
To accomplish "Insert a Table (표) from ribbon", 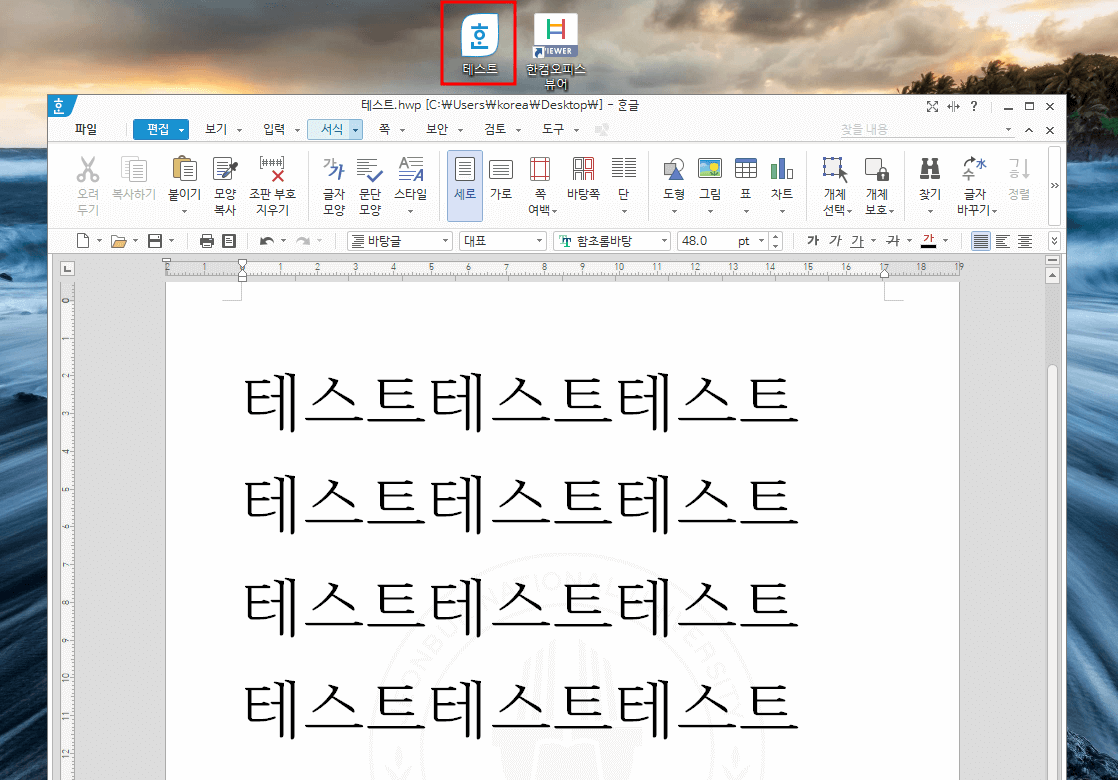I will point(746,170).
